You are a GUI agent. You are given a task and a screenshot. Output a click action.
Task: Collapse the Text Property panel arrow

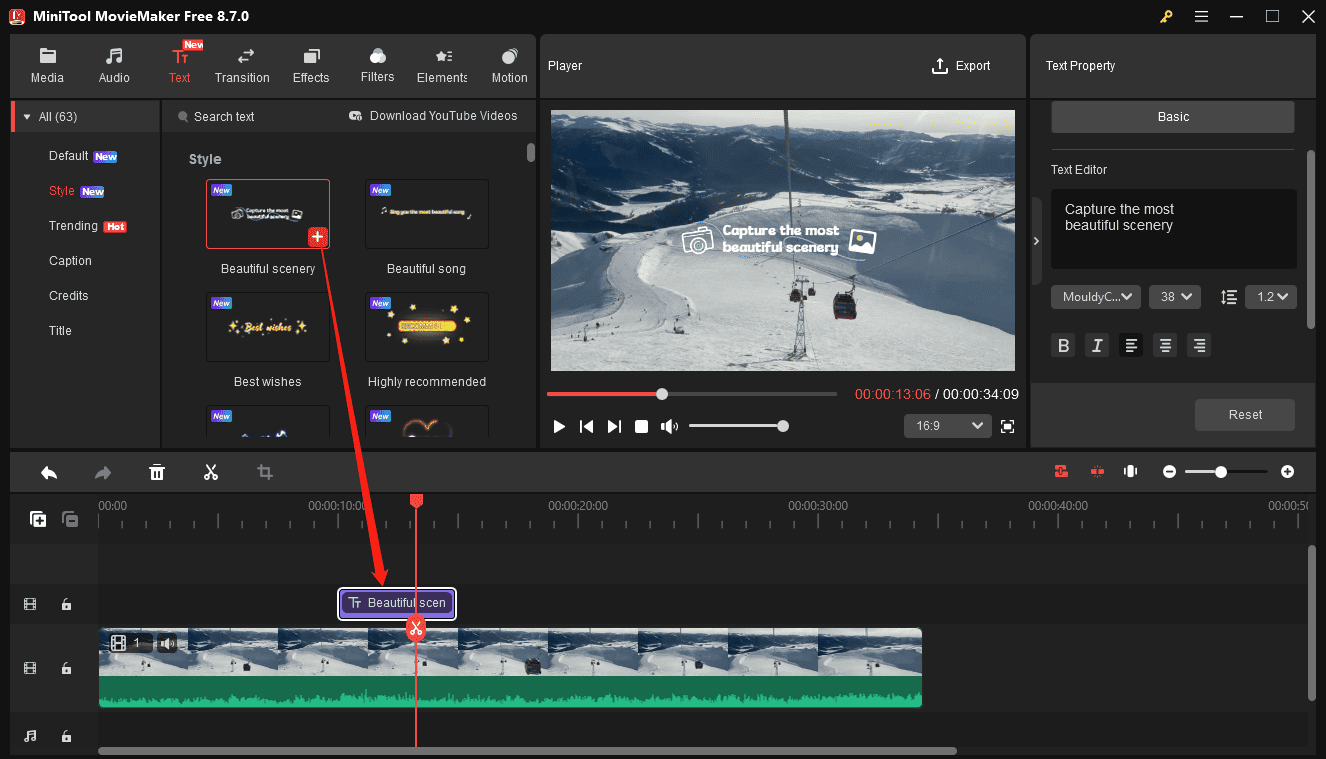click(x=1036, y=241)
